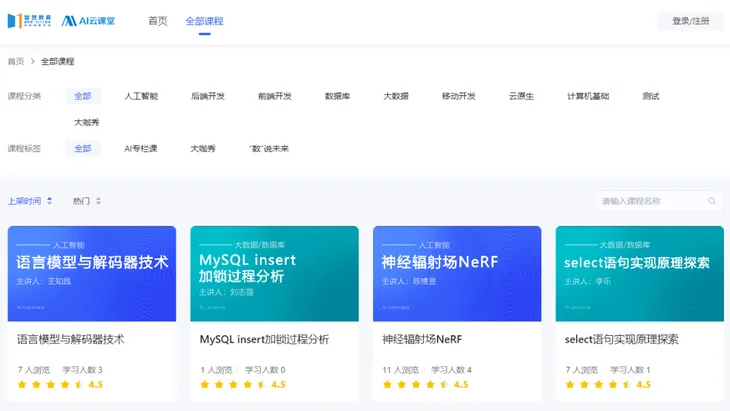The width and height of the screenshot is (730, 411).
Task: Open MySQL insert加锁过程分析 course thumbnail
Action: pos(274,274)
